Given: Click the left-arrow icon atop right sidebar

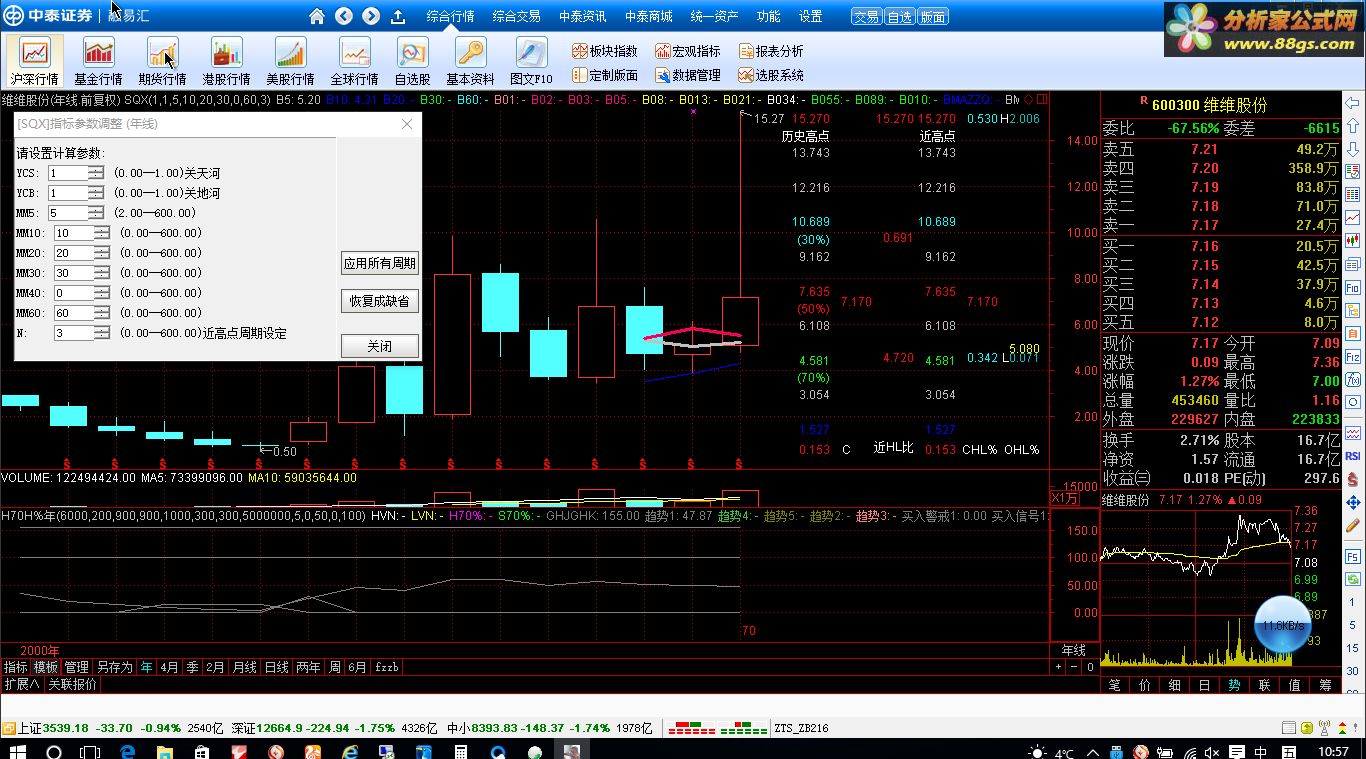Looking at the screenshot, I should [x=1353, y=103].
